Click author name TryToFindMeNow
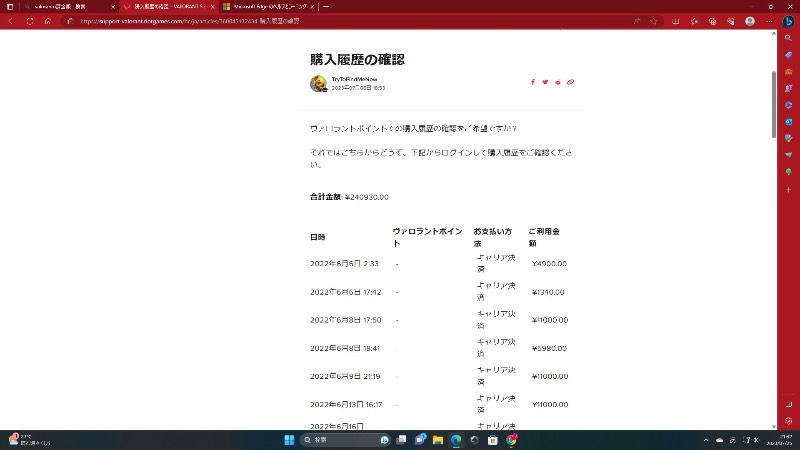 pos(355,79)
